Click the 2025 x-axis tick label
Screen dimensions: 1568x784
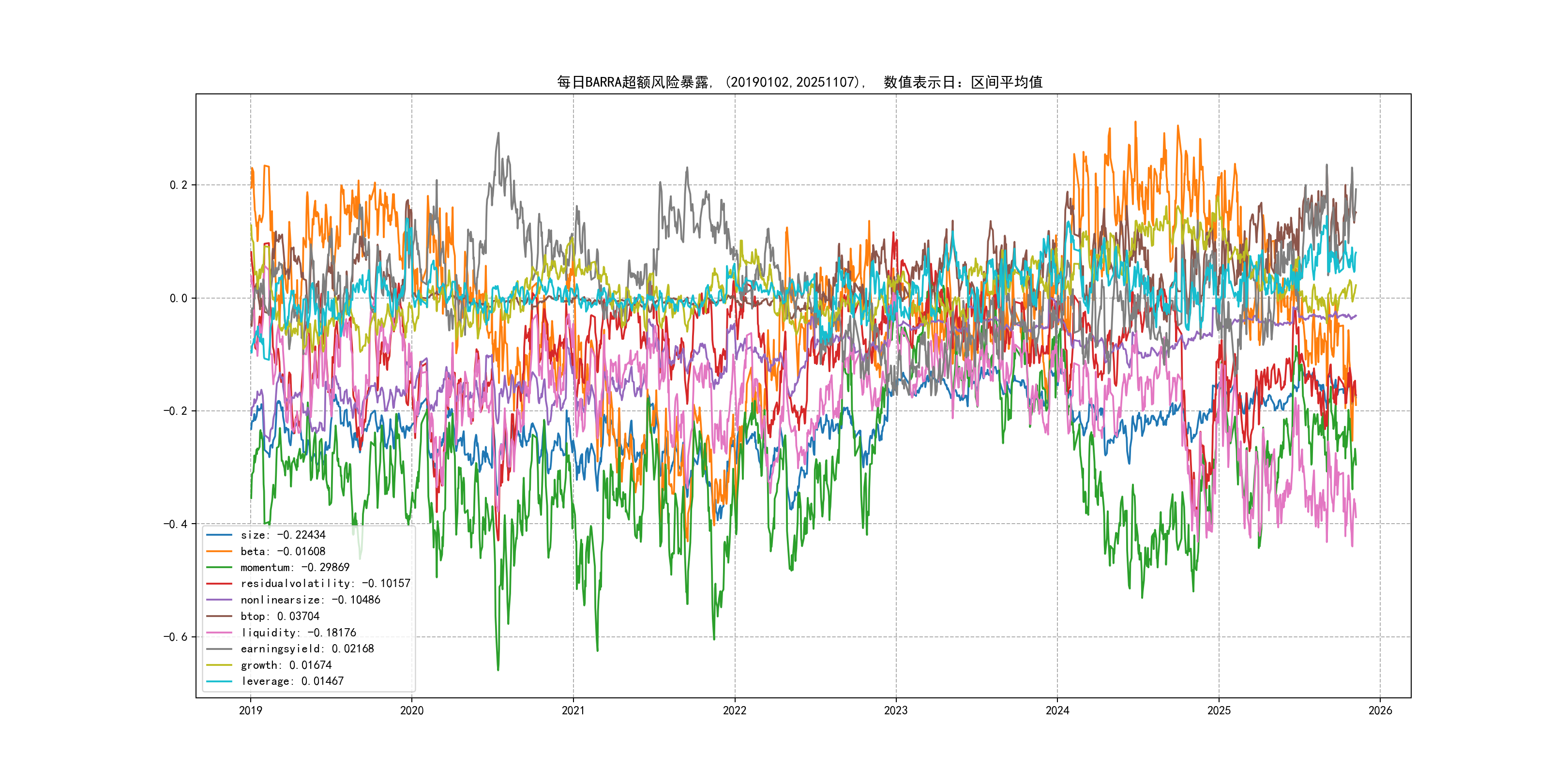coord(1219,710)
